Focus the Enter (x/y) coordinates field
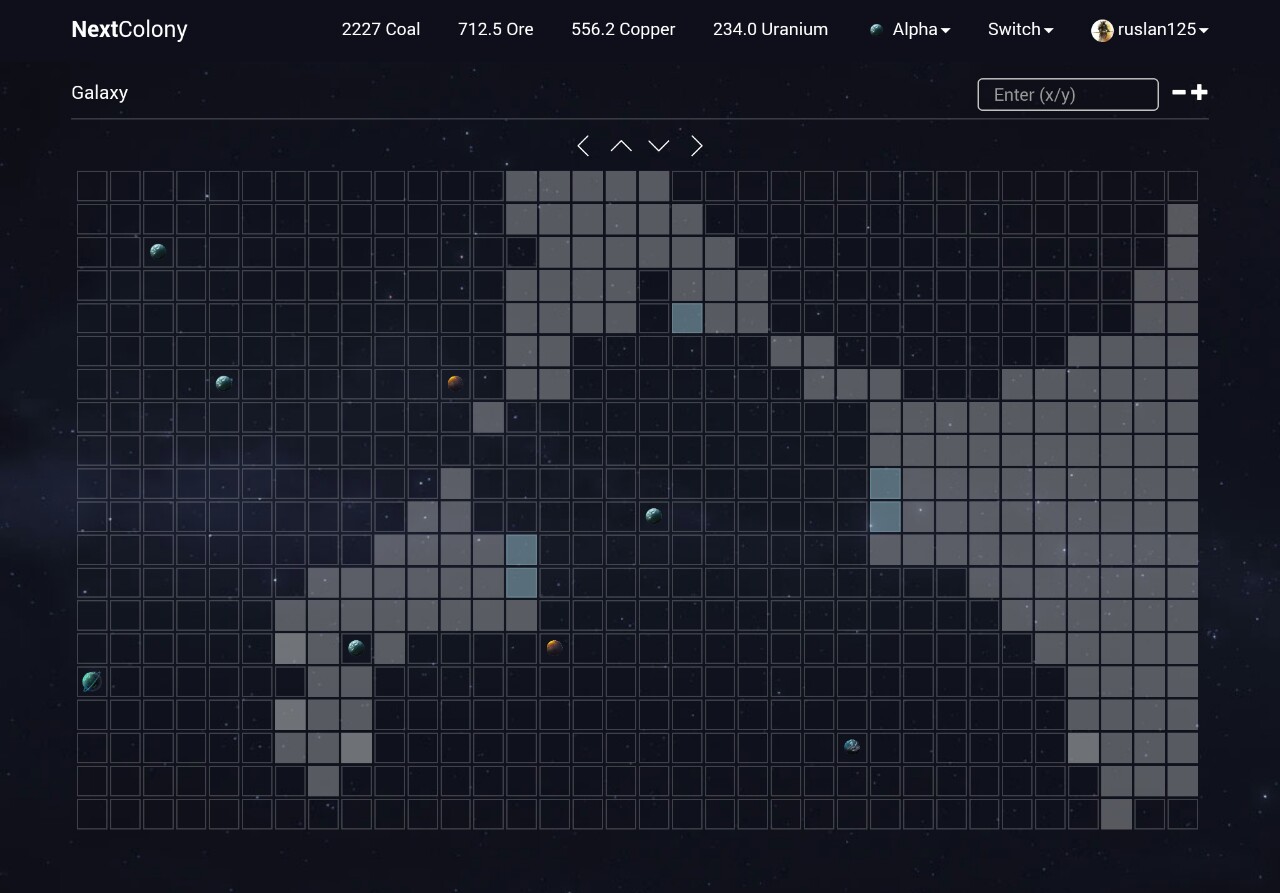The height and width of the screenshot is (893, 1280). click(x=1067, y=94)
